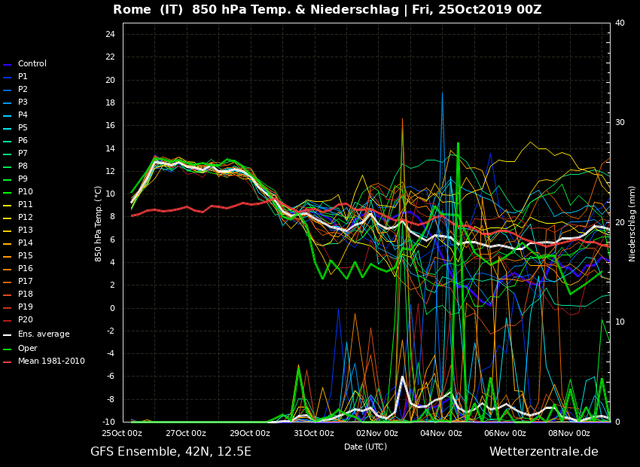Click the 29Oct 00z date tick label

pos(250,433)
